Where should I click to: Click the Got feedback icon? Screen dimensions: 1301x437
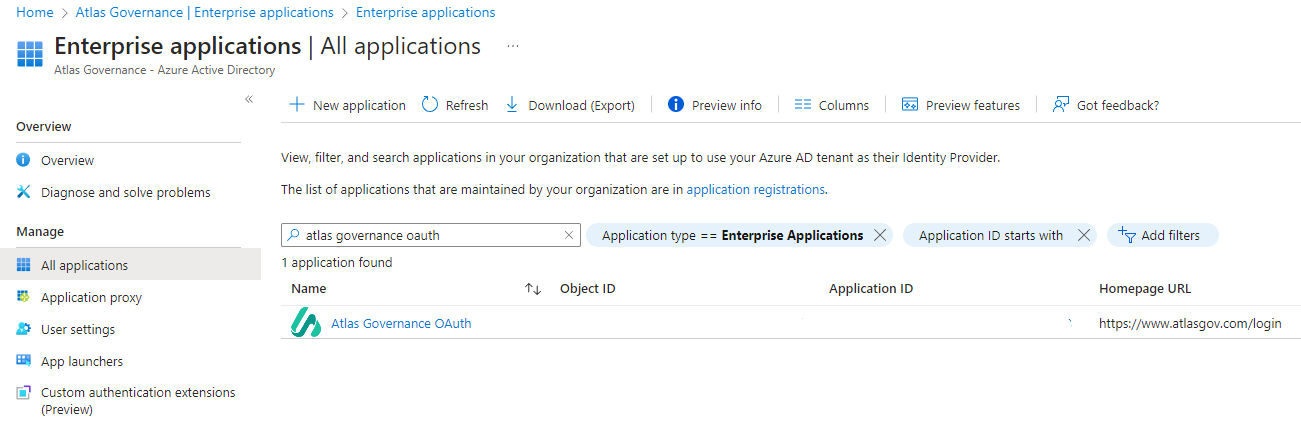(1062, 105)
